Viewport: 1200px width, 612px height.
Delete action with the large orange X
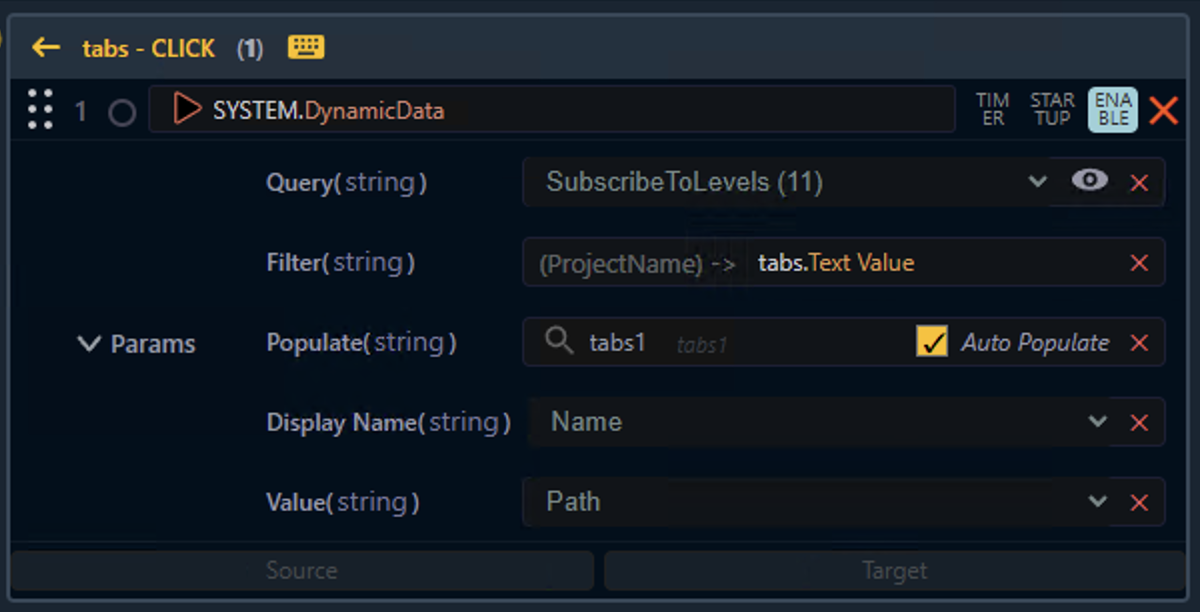pyautogui.click(x=1163, y=110)
